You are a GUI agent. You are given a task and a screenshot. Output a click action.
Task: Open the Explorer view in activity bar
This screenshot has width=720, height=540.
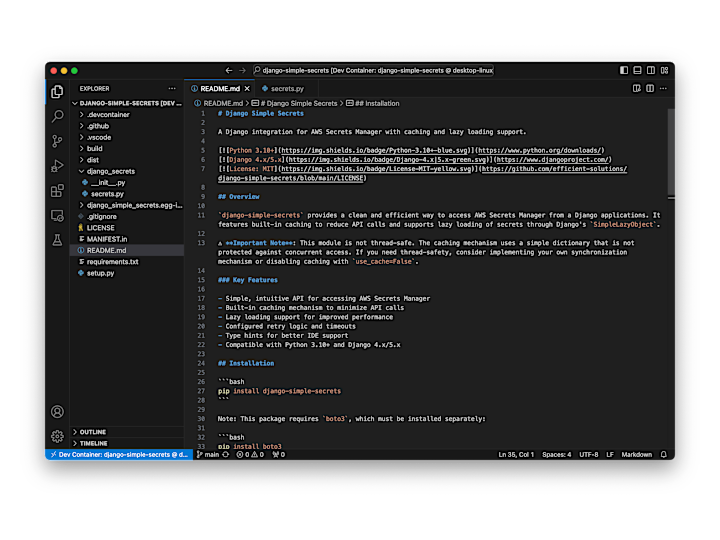57,92
